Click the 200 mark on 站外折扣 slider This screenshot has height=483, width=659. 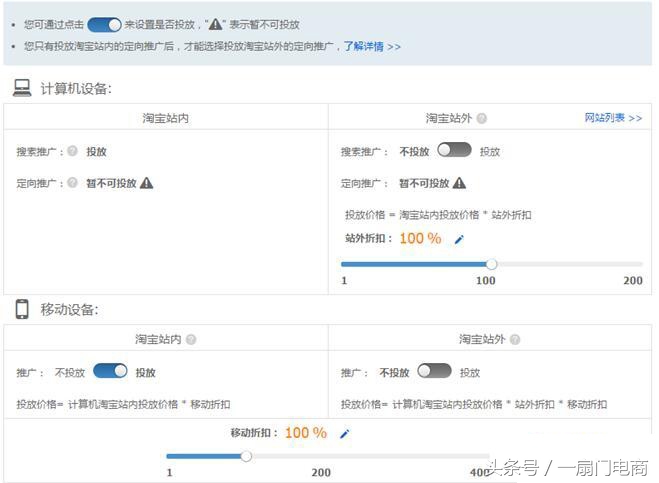[633, 280]
